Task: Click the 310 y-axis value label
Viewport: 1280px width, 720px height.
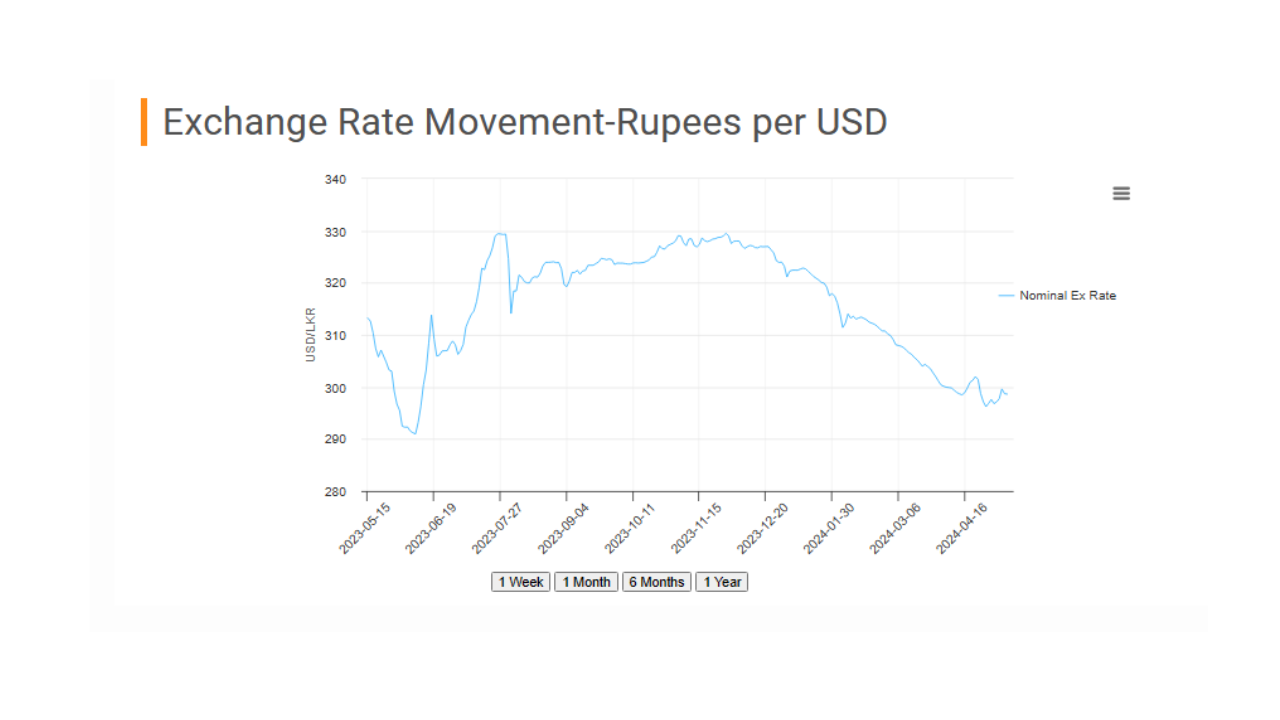Action: (x=335, y=336)
